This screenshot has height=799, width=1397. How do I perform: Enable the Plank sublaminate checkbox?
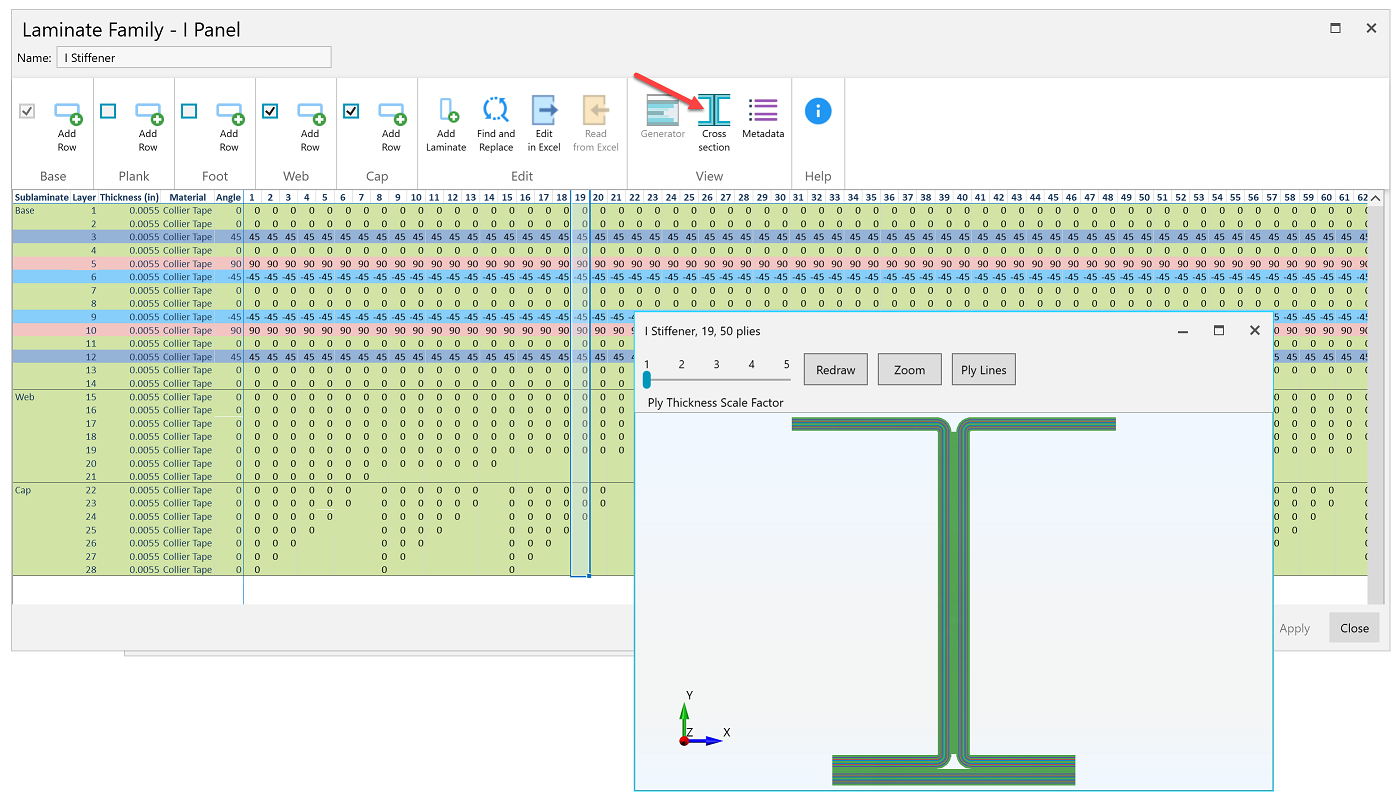click(108, 111)
